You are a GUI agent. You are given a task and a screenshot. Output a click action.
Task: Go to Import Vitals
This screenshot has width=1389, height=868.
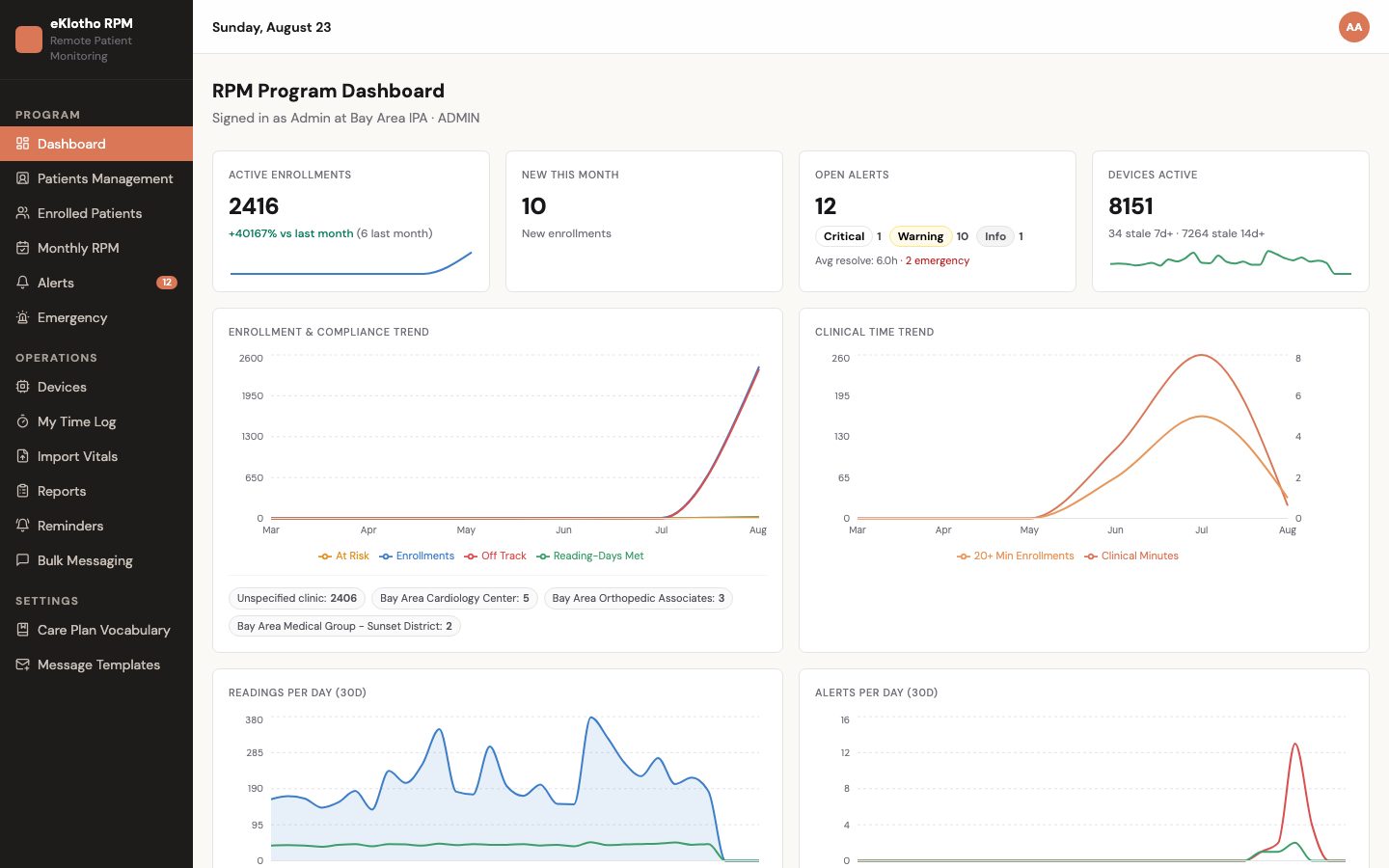coord(96,456)
